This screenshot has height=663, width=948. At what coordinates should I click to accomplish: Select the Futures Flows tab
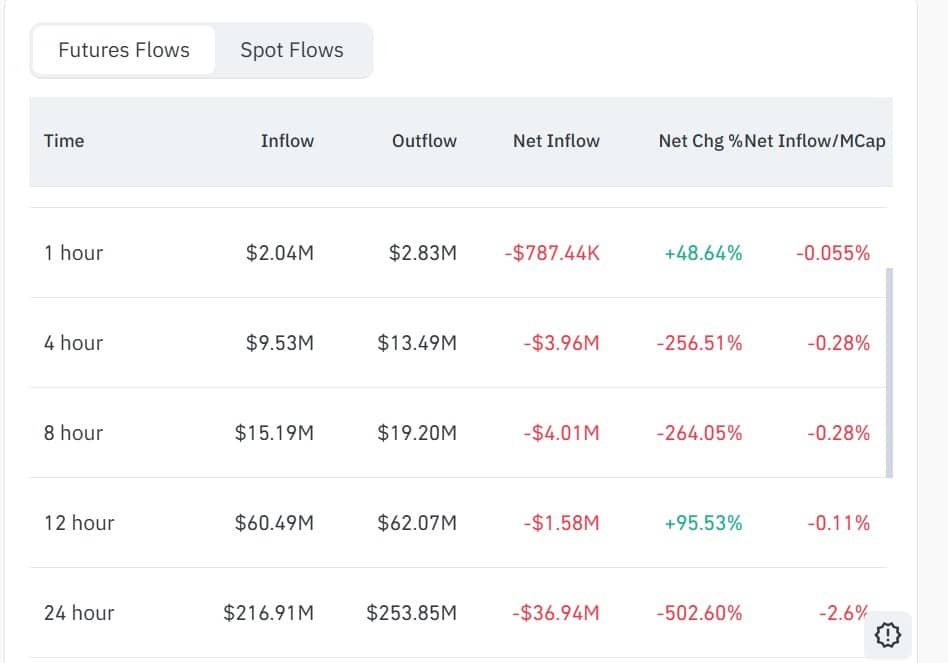124,50
